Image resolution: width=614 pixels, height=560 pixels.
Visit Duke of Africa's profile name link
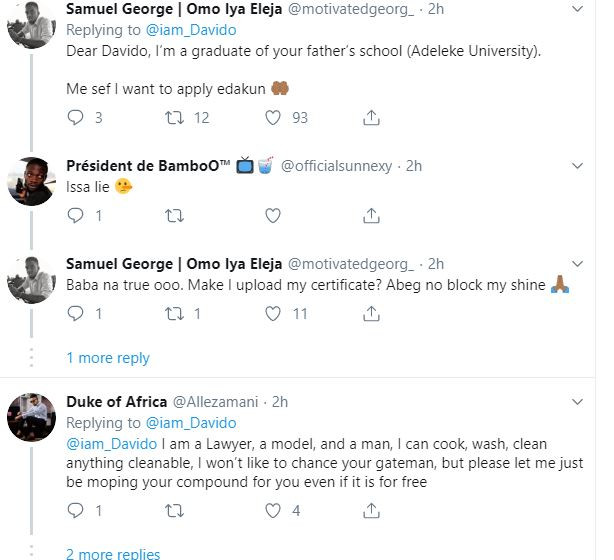point(116,402)
